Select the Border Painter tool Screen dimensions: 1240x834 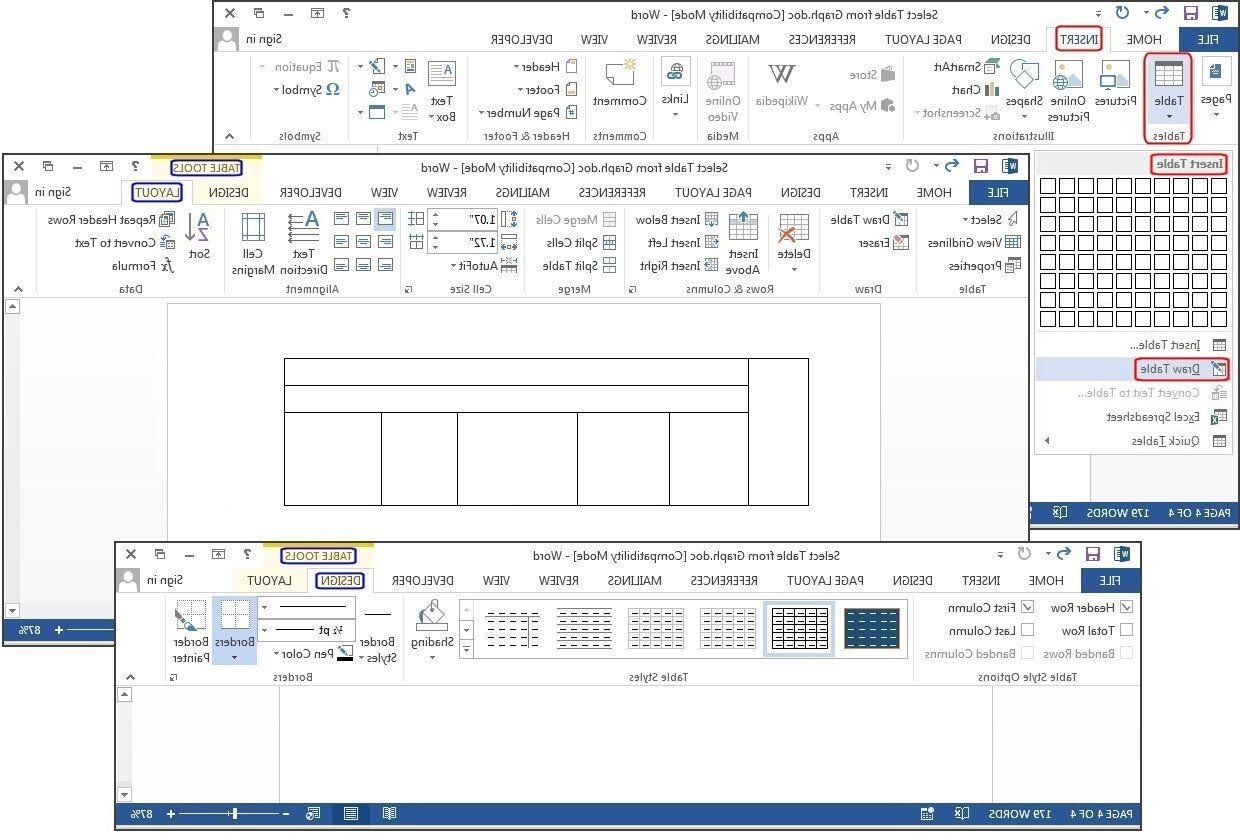tap(191, 626)
